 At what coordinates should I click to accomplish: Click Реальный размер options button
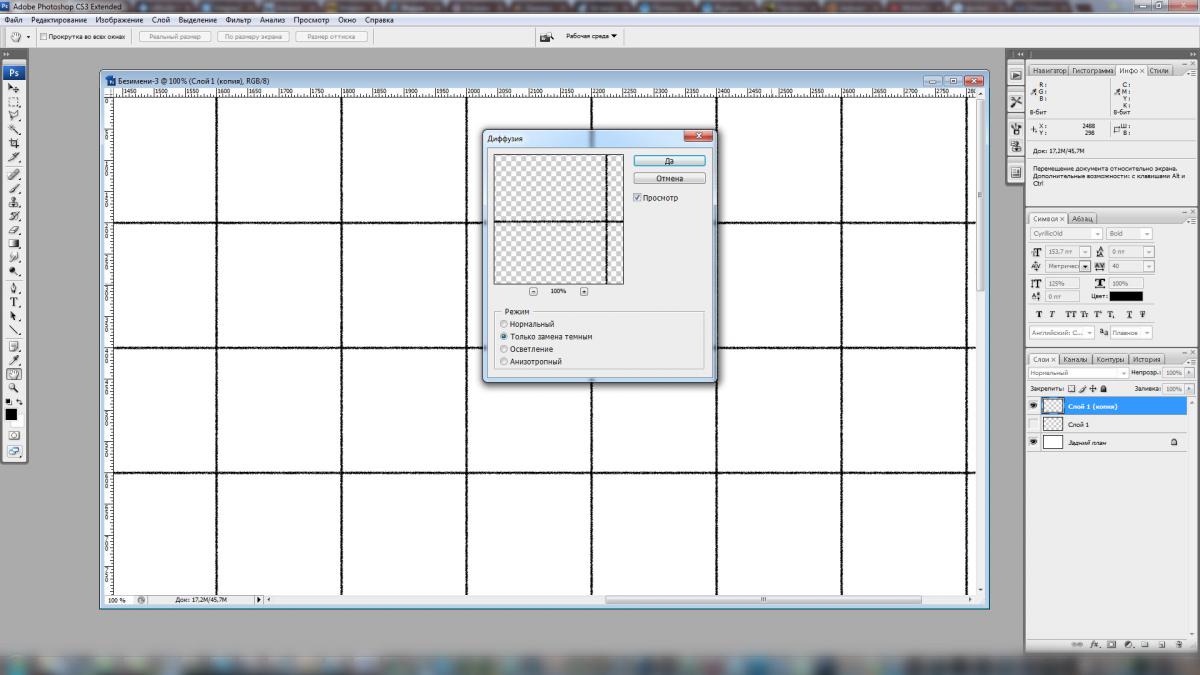pos(175,37)
